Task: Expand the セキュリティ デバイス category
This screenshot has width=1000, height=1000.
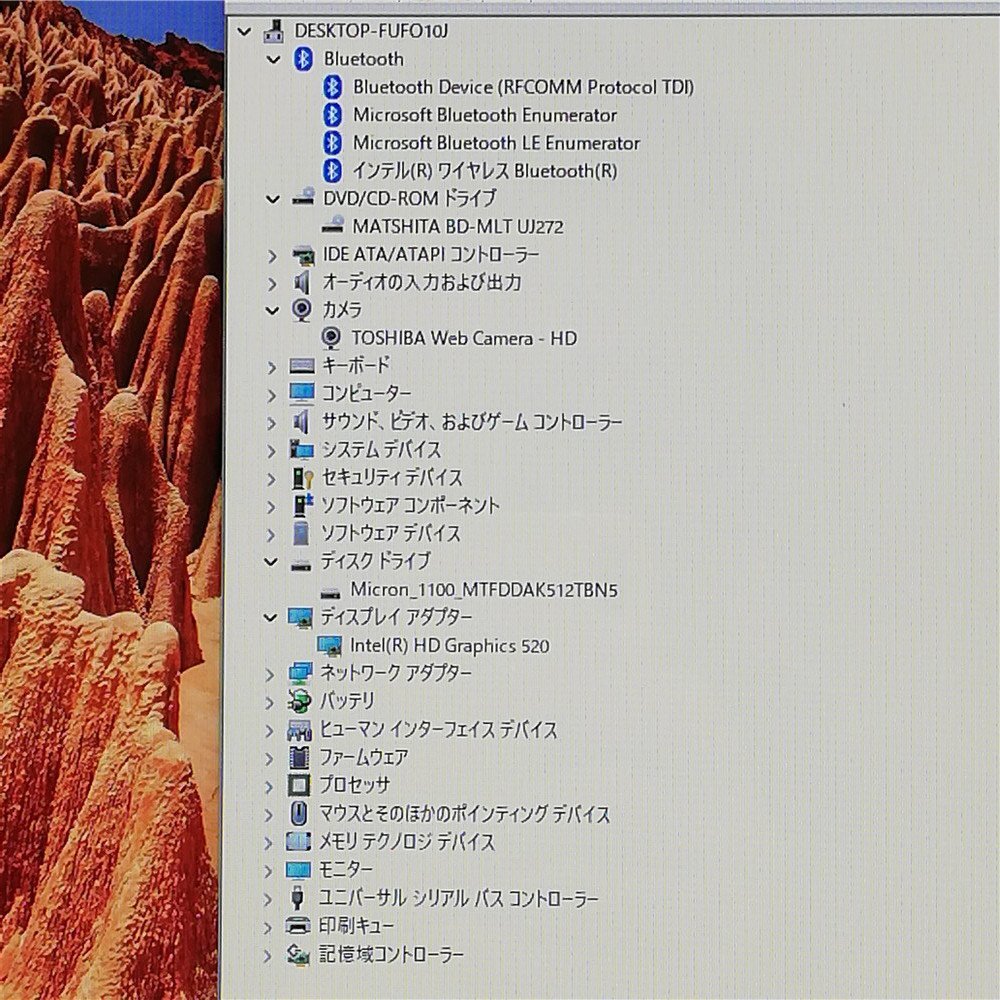Action: point(271,479)
